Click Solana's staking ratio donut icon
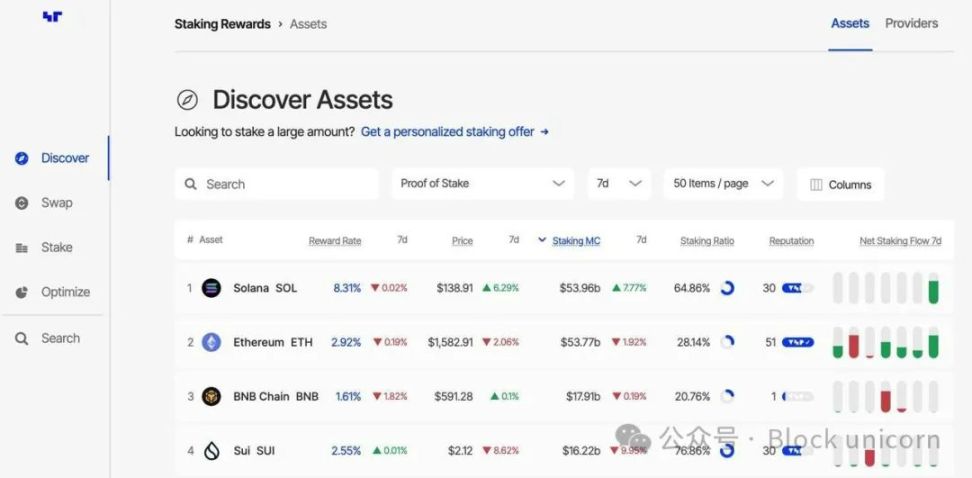This screenshot has height=478, width=972. click(727, 288)
